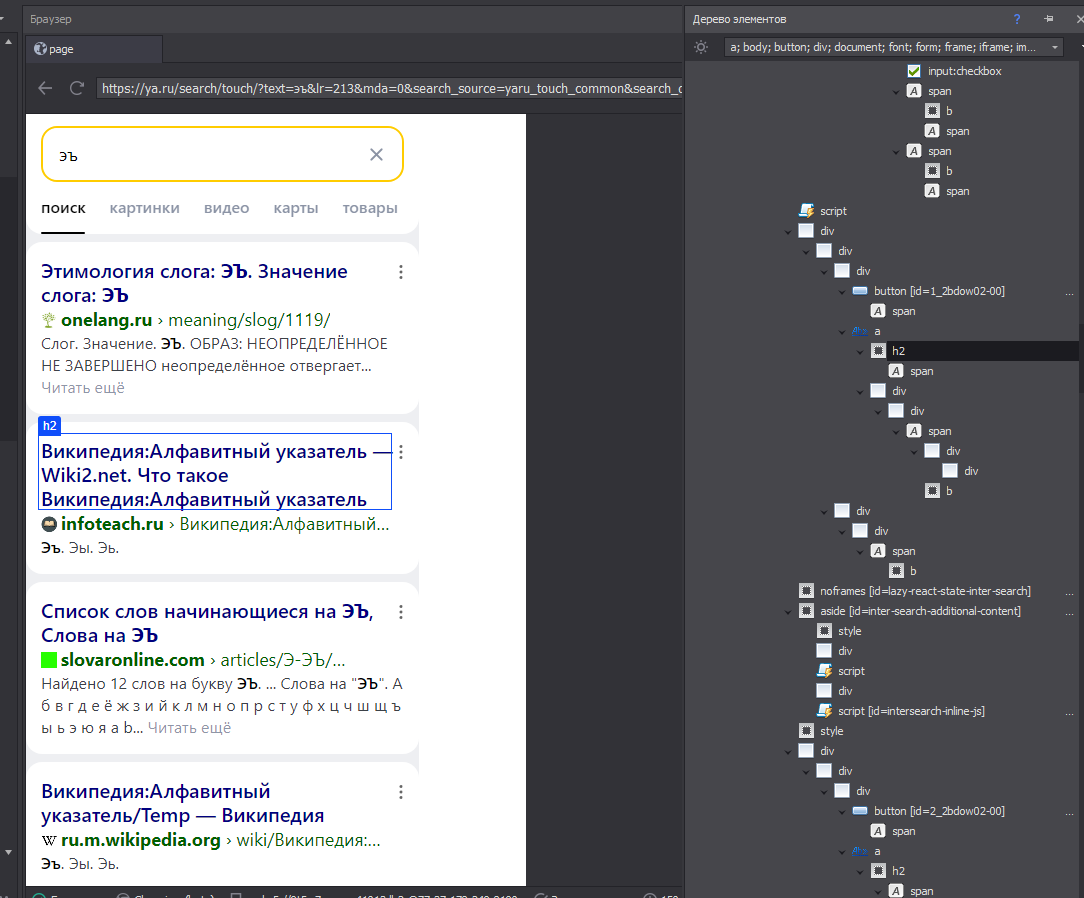Open options menu for slovaronline.com result
Screen dimensions: 1084x898
pos(401,612)
